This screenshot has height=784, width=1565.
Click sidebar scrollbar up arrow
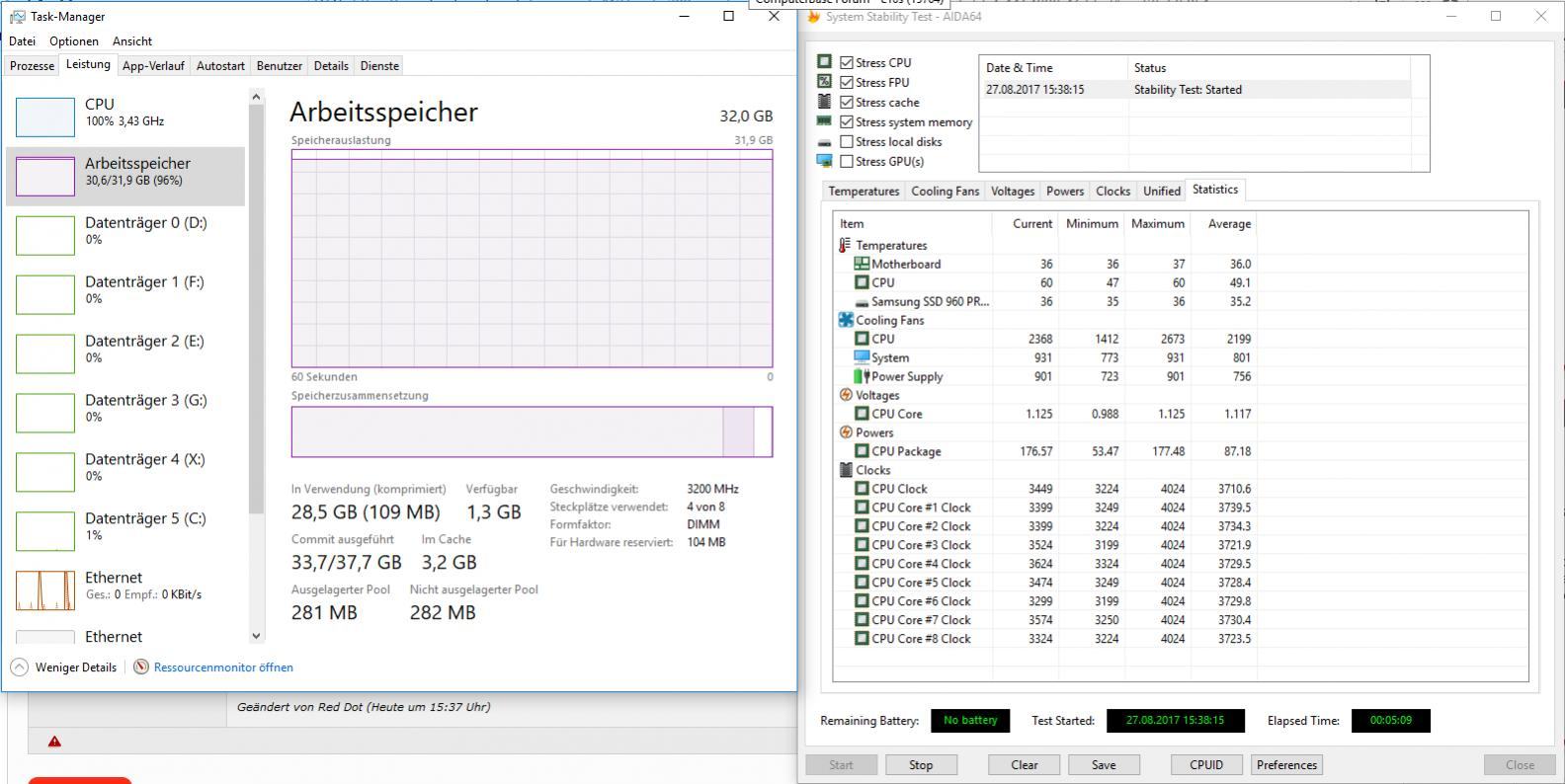pyautogui.click(x=256, y=97)
